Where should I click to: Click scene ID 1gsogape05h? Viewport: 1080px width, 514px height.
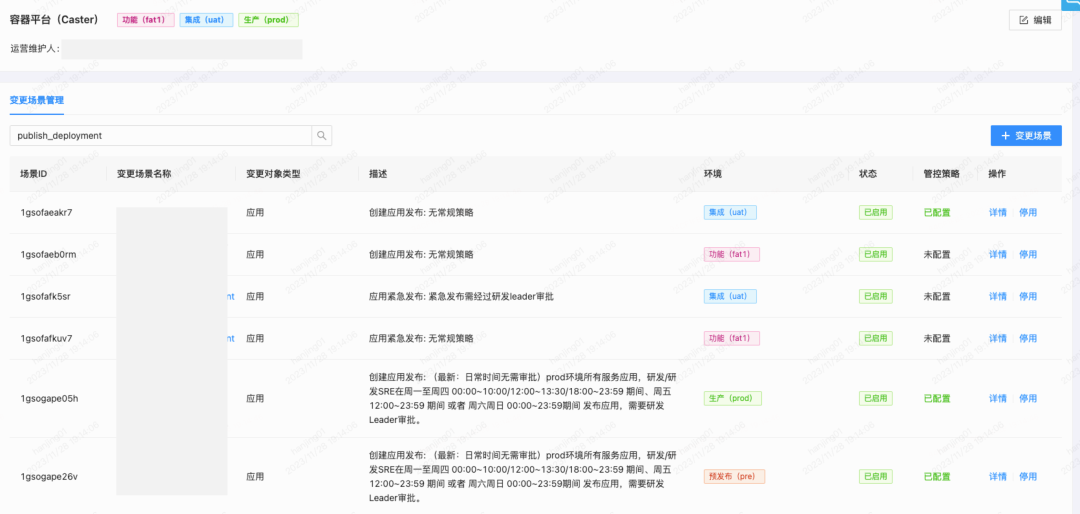pyautogui.click(x=49, y=399)
